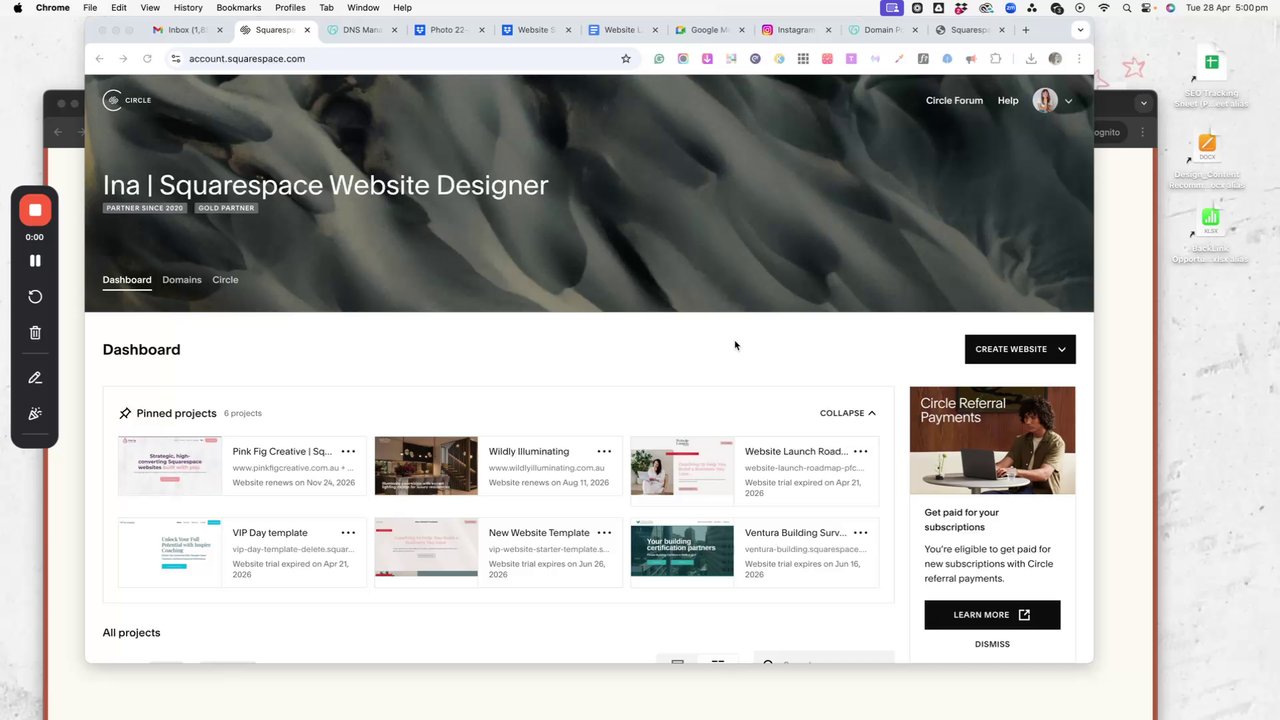Open options menu for Pink Fig Creative
Image resolution: width=1280 pixels, height=720 pixels.
[348, 452]
